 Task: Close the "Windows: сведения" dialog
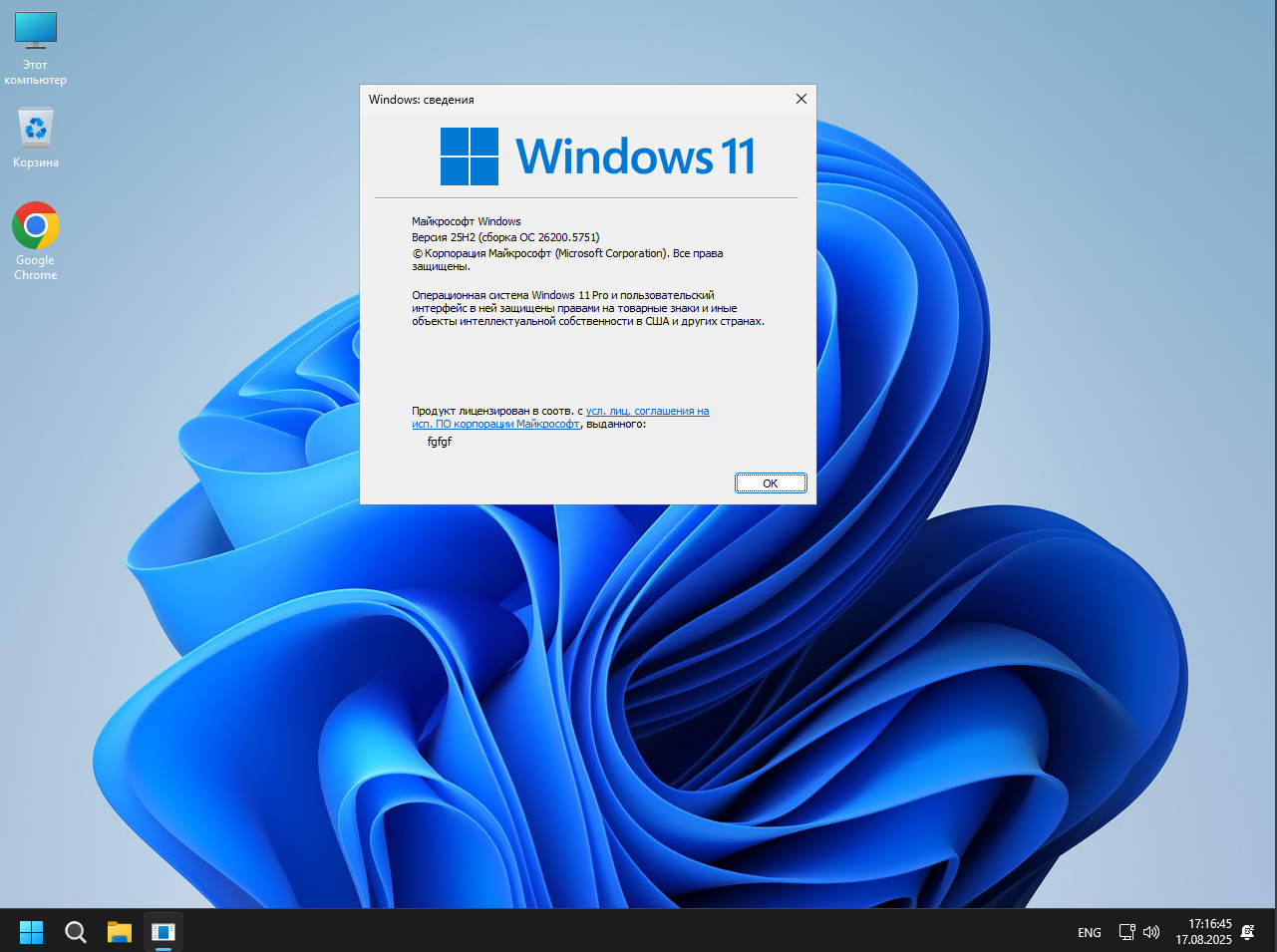point(800,99)
